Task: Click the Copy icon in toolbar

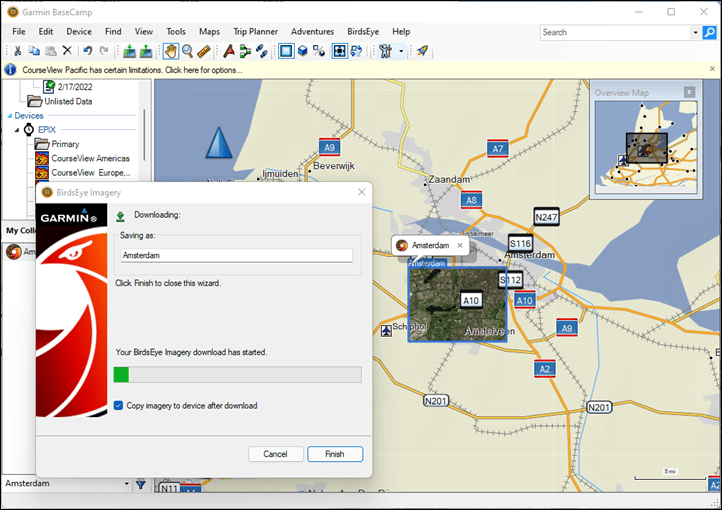Action: [34, 51]
